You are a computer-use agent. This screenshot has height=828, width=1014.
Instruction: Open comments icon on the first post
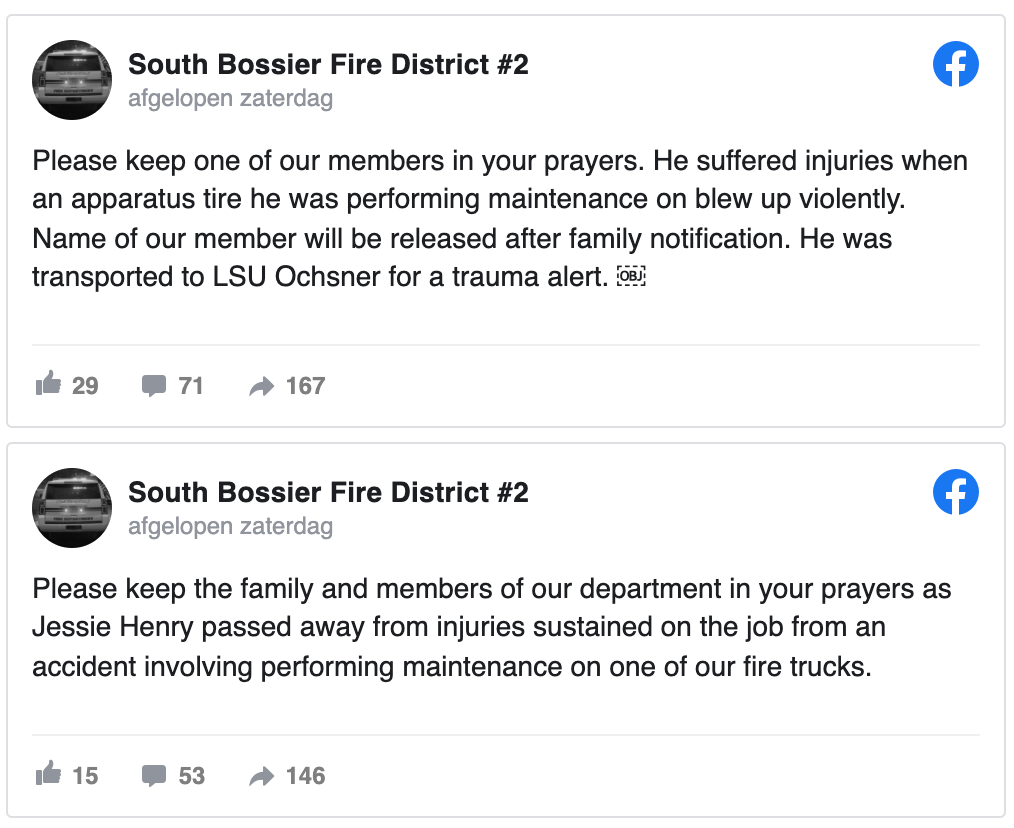pyautogui.click(x=154, y=386)
